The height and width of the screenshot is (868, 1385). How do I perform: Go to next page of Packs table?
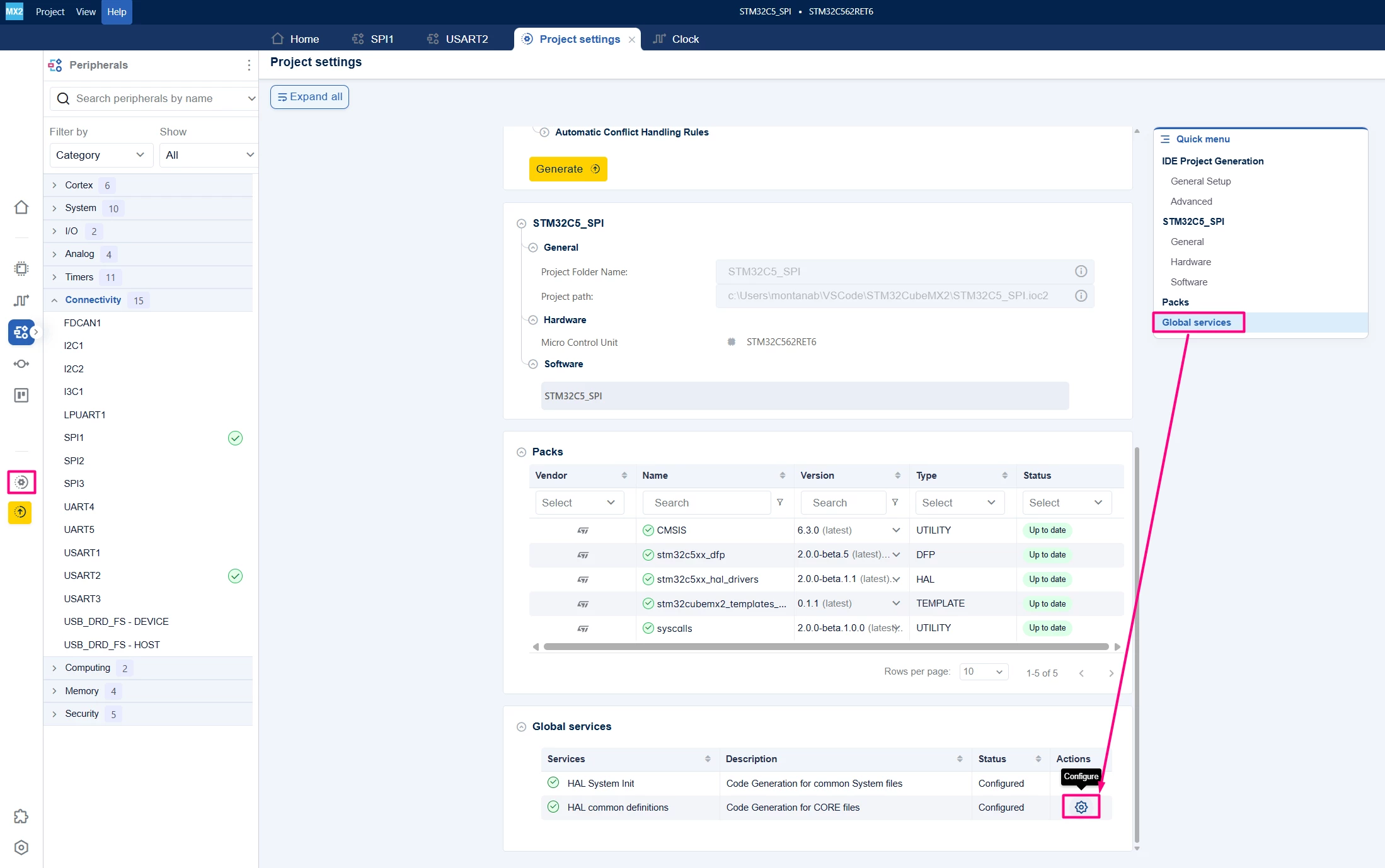[1111, 673]
